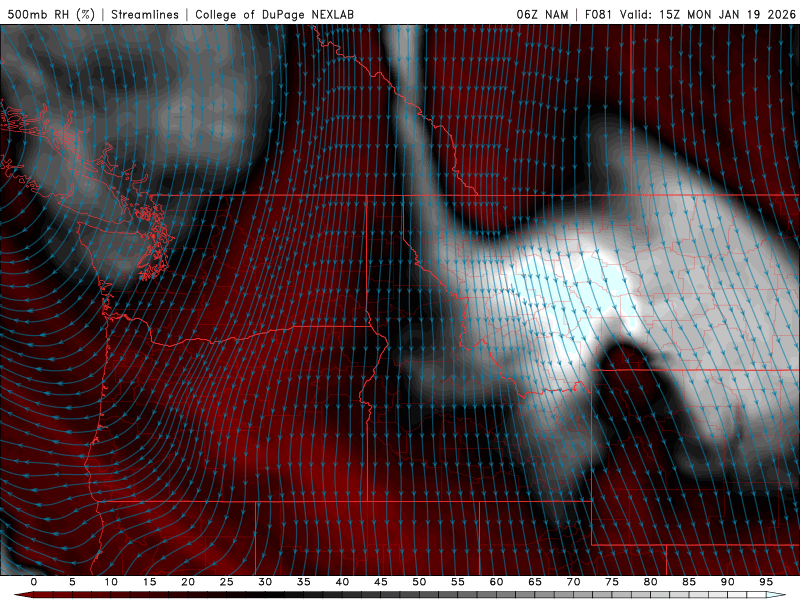Click the colorbar label '80'
This screenshot has width=800, height=600.
(651, 582)
